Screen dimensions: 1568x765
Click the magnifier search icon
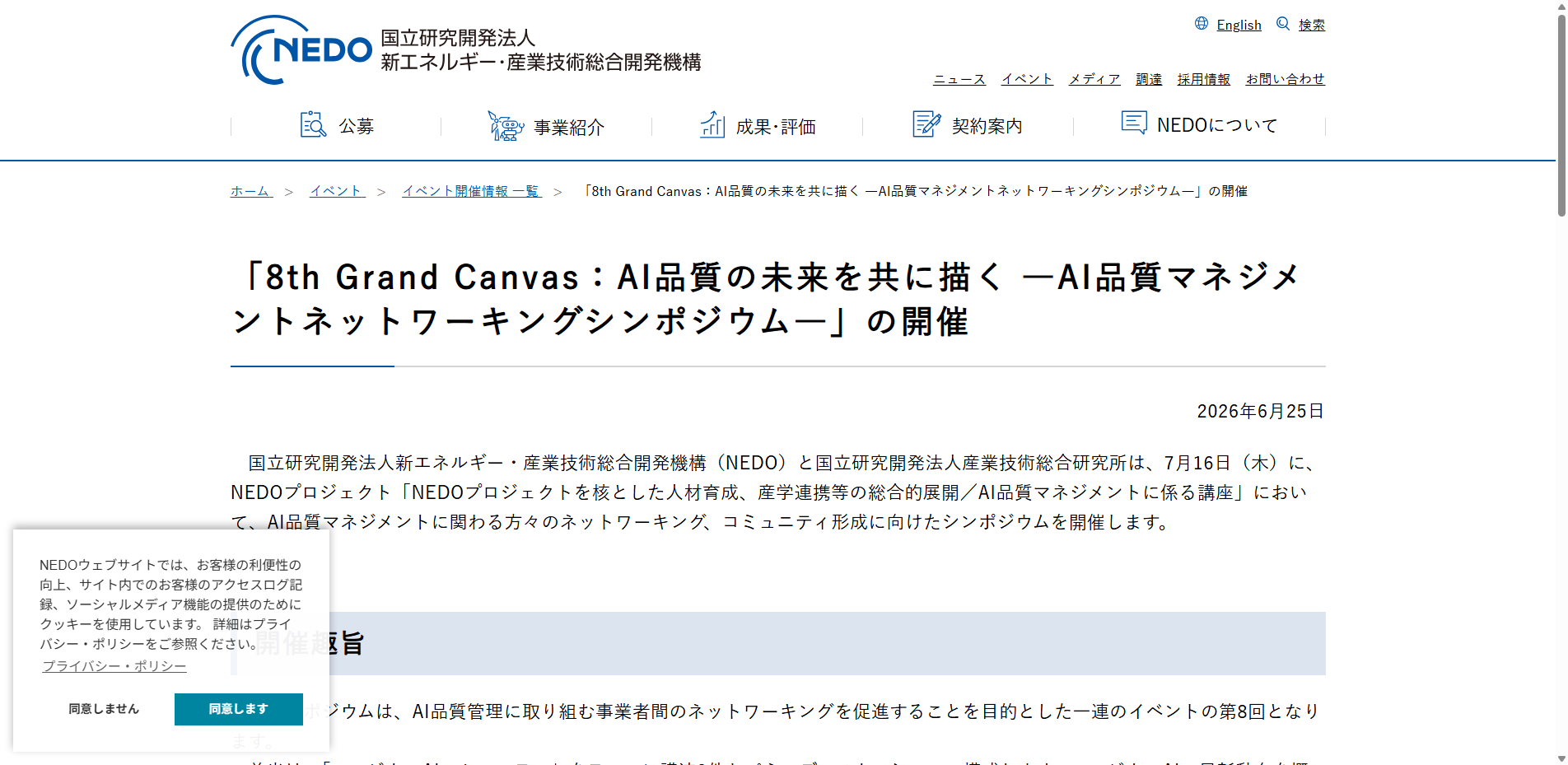pyautogui.click(x=1283, y=24)
